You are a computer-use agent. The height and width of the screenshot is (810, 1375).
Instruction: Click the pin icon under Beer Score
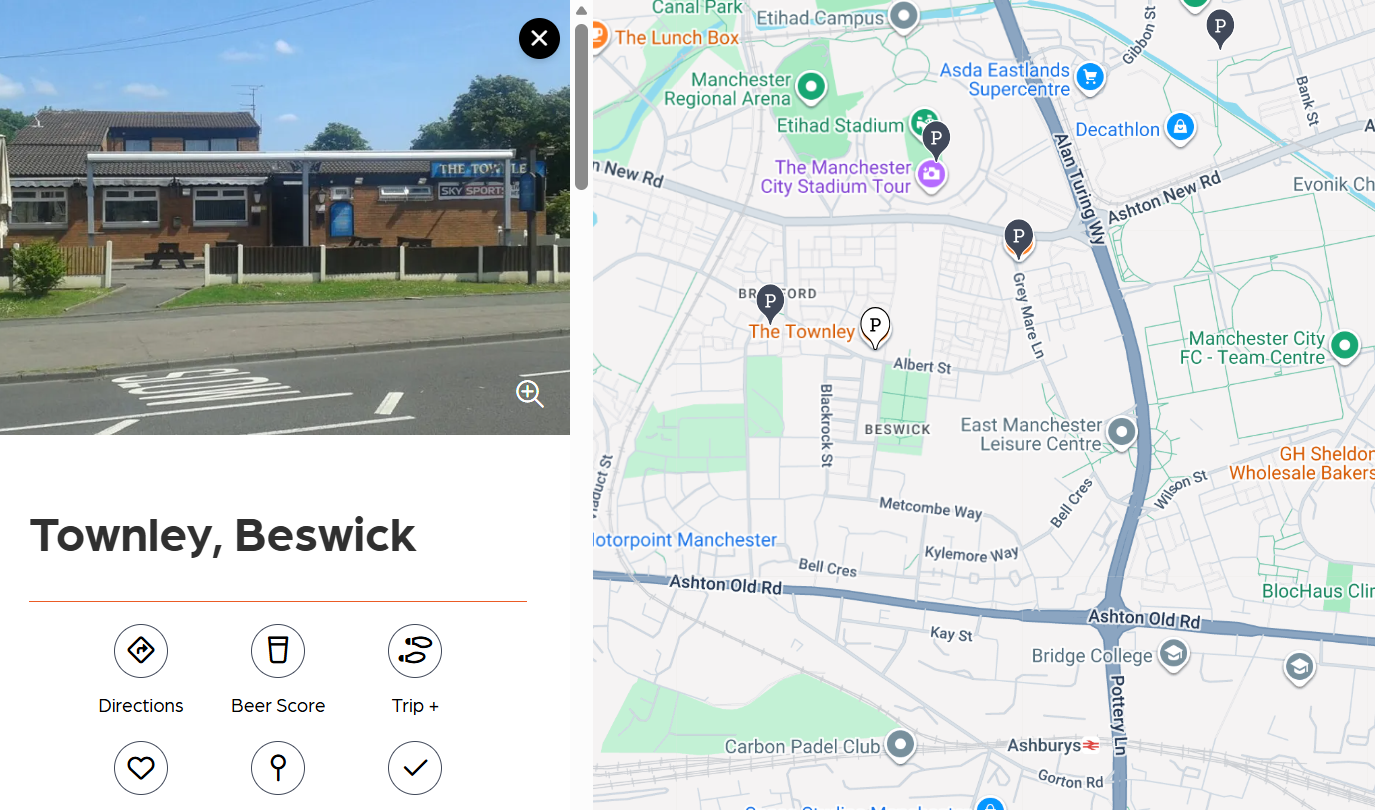278,768
